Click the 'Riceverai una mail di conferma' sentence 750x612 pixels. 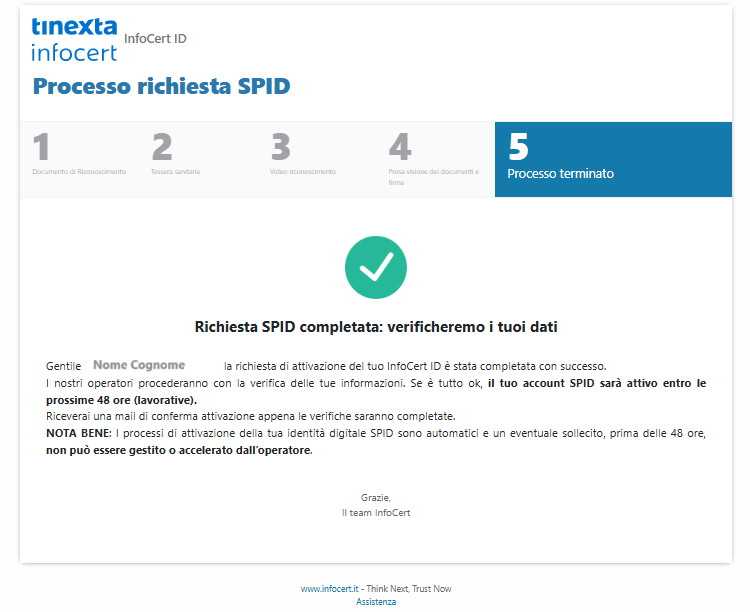pos(250,416)
